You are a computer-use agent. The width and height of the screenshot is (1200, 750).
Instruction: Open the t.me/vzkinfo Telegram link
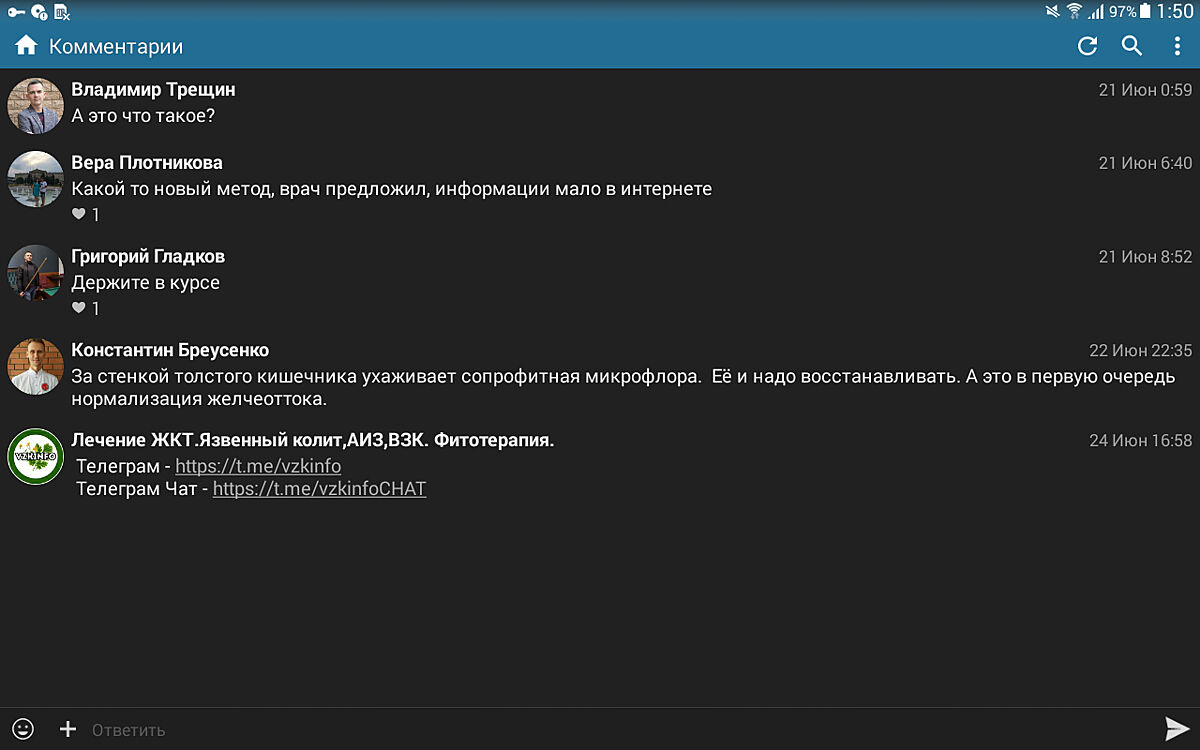(258, 467)
